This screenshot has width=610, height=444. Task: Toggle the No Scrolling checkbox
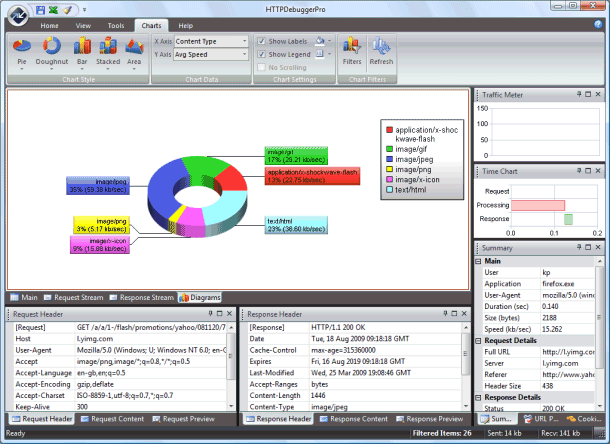click(x=261, y=67)
